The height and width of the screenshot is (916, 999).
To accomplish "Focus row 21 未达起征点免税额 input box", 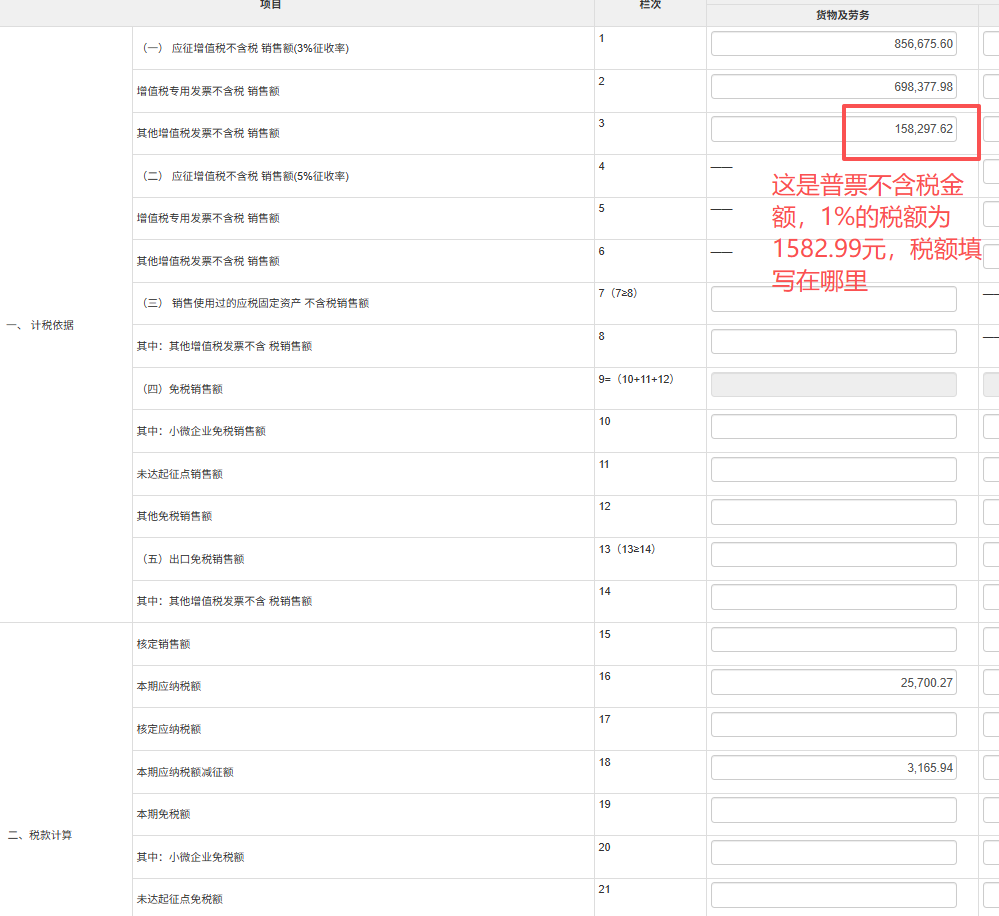I will tap(833, 895).
